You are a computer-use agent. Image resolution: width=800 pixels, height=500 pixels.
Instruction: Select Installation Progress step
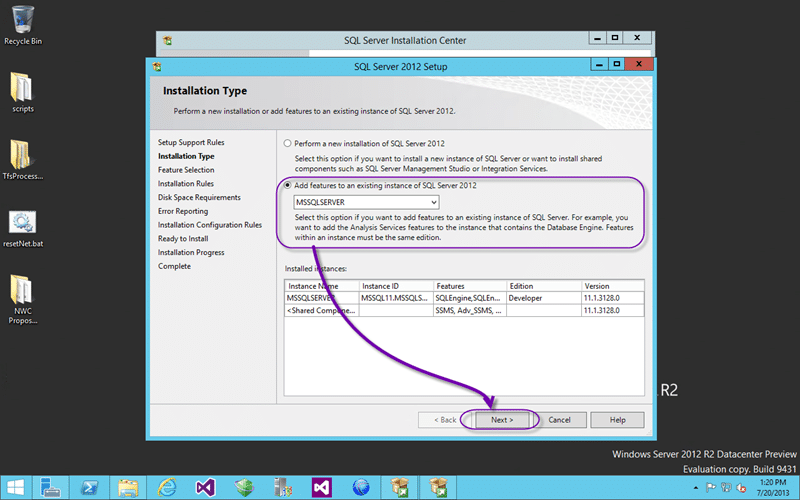[191, 253]
